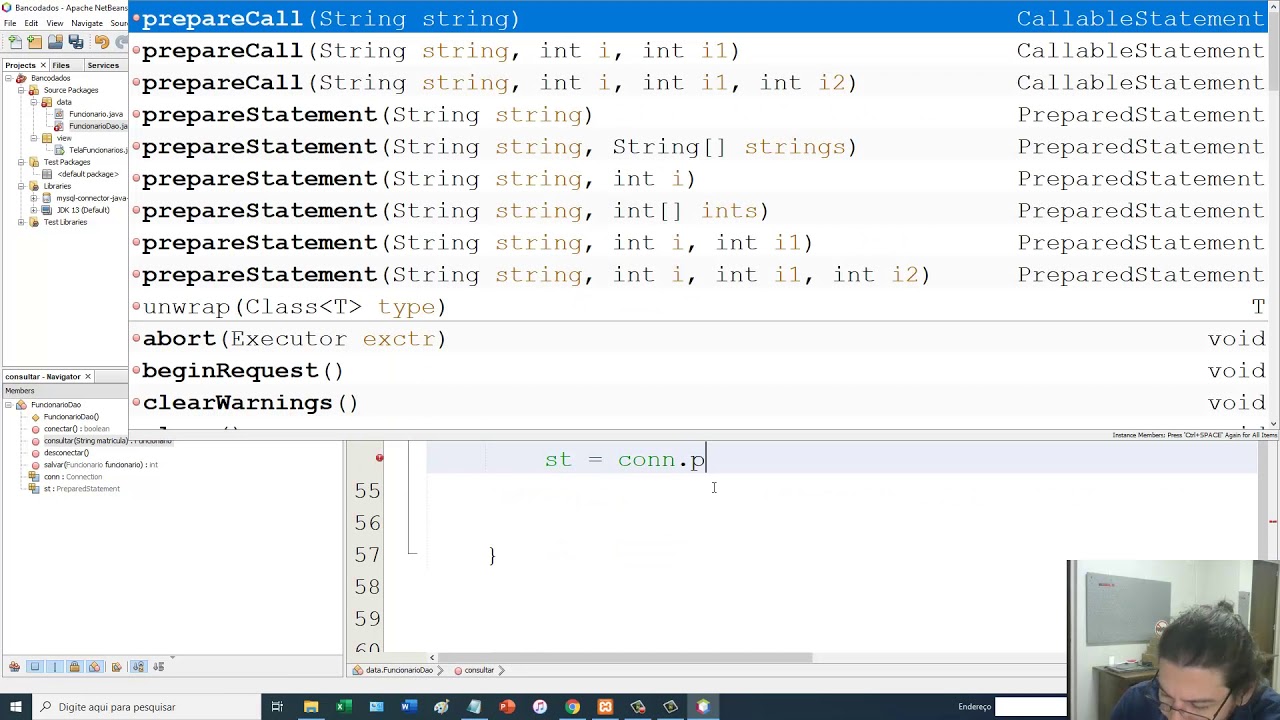The width and height of the screenshot is (1280, 720).
Task: Collapse the Source Packages node
Action: click(21, 90)
